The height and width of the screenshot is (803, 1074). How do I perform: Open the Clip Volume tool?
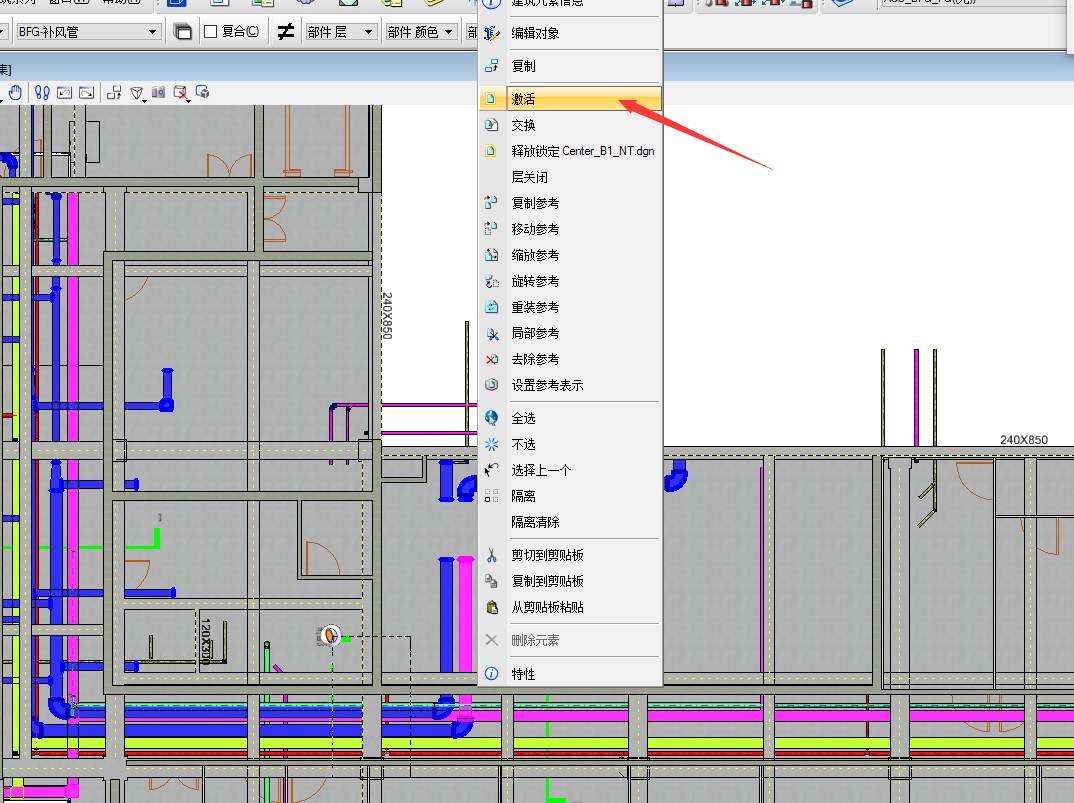[181, 93]
